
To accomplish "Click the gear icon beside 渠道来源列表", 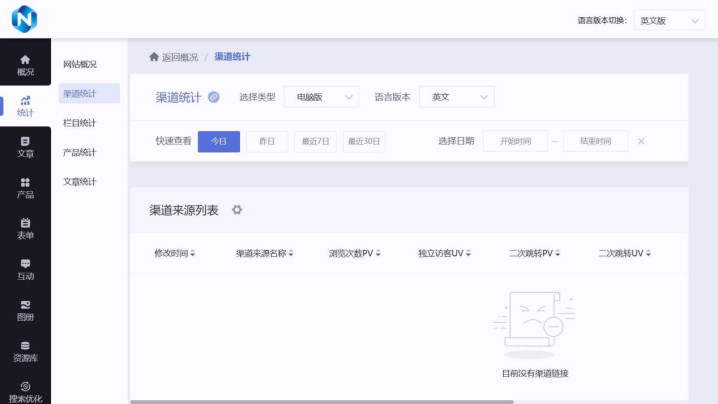I will [x=237, y=210].
